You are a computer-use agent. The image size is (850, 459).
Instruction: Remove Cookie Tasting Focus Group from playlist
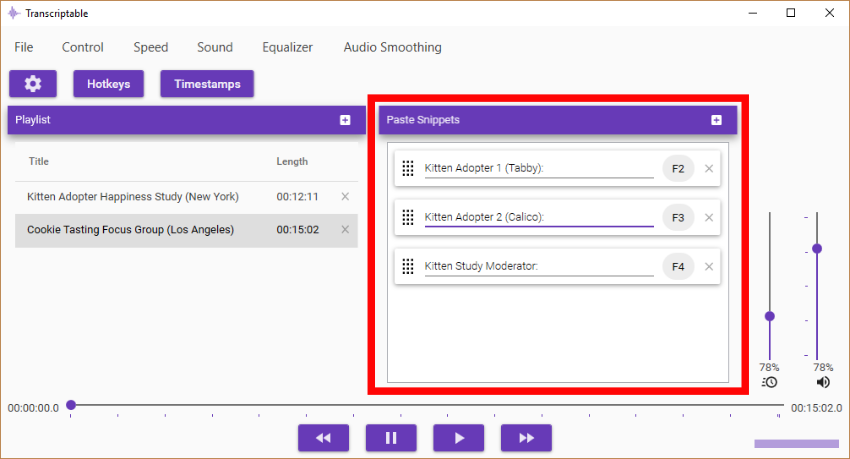[345, 230]
